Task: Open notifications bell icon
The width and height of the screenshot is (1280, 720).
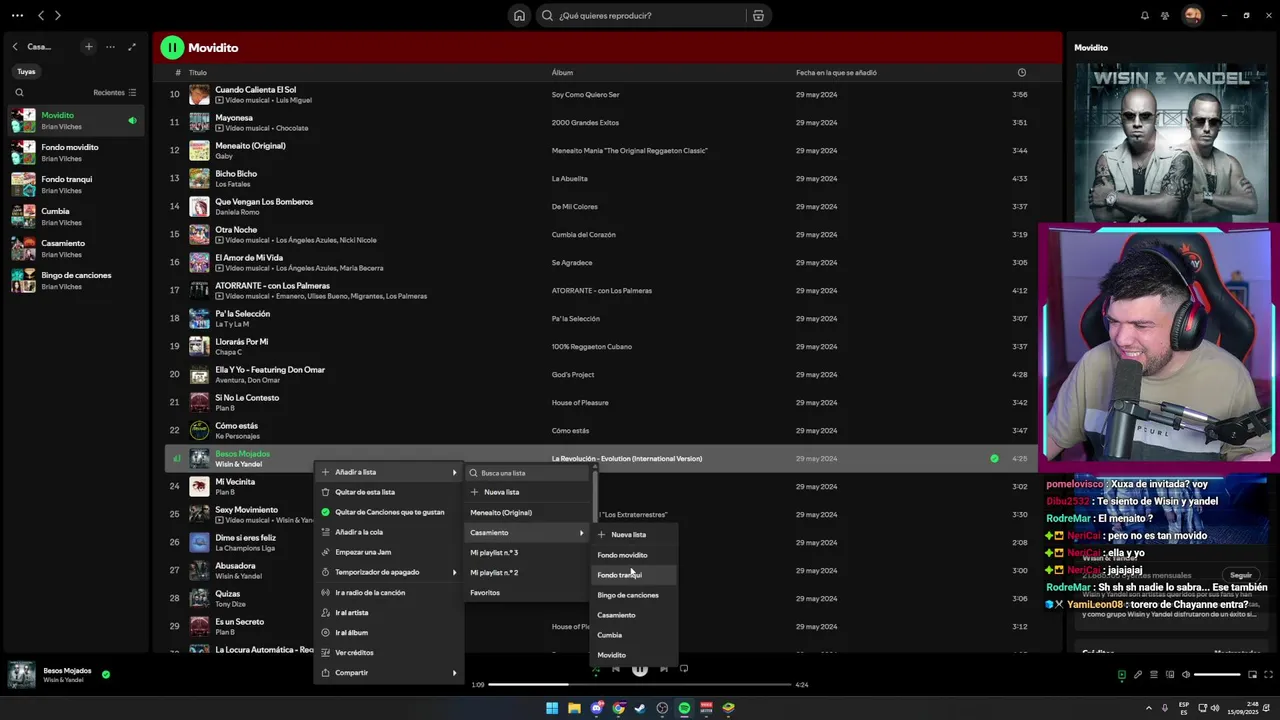Action: point(1145,15)
